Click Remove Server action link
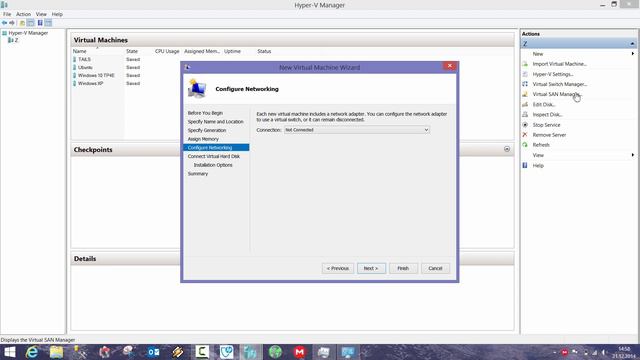The width and height of the screenshot is (640, 360). (x=549, y=135)
